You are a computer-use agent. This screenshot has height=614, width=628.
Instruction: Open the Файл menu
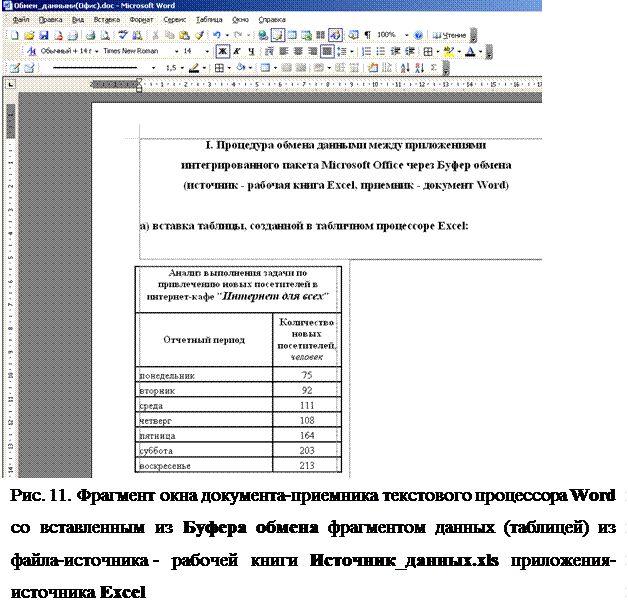tap(20, 20)
